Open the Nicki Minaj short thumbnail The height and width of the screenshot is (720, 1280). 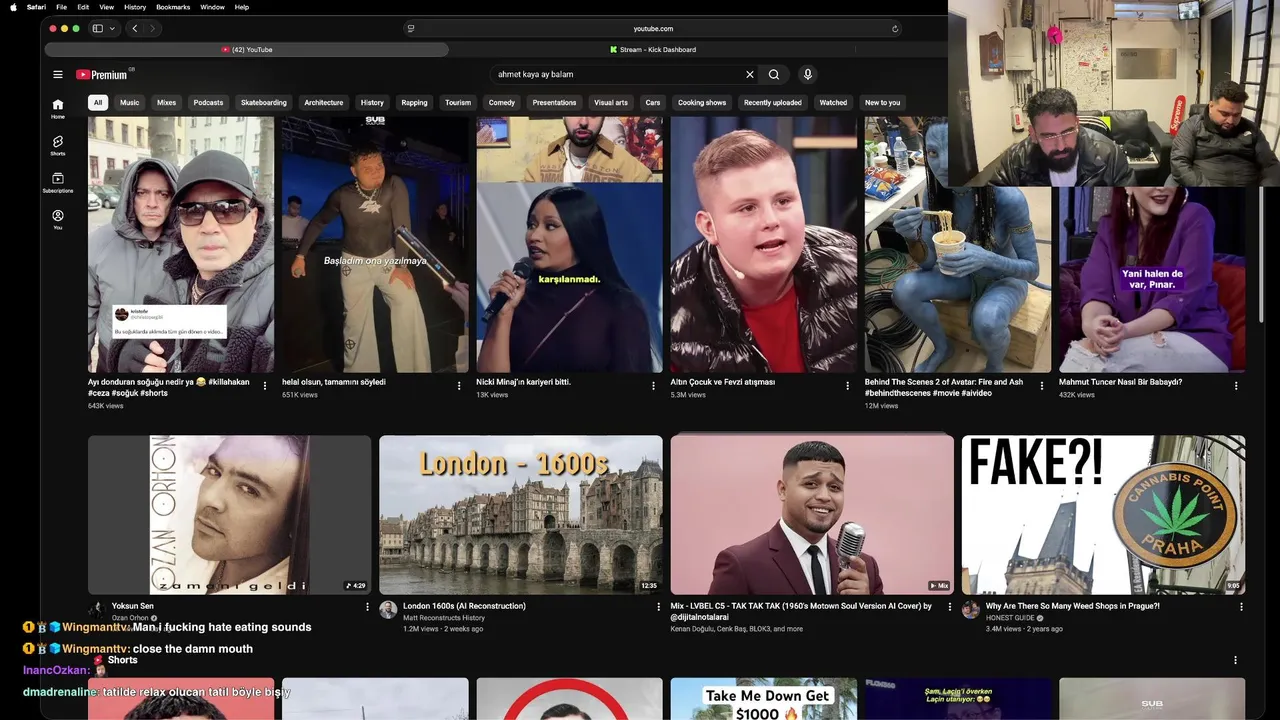coord(569,245)
